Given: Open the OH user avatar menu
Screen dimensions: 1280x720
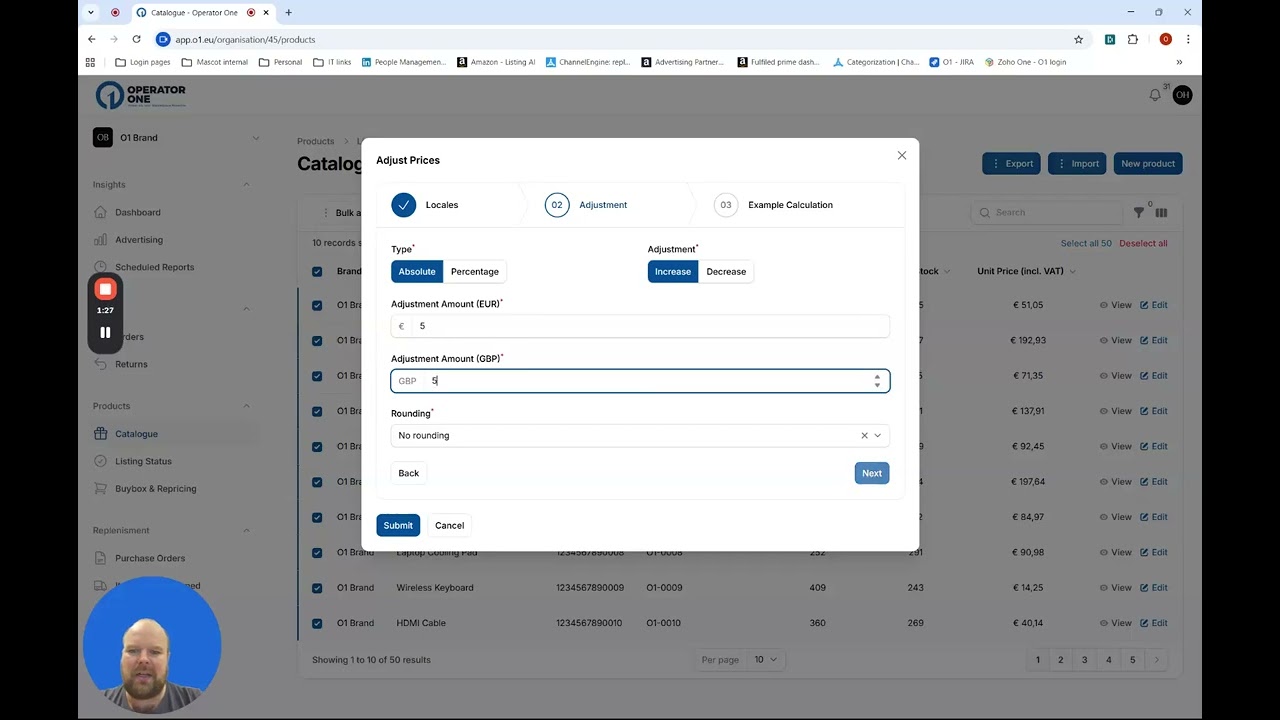Looking at the screenshot, I should coord(1182,95).
